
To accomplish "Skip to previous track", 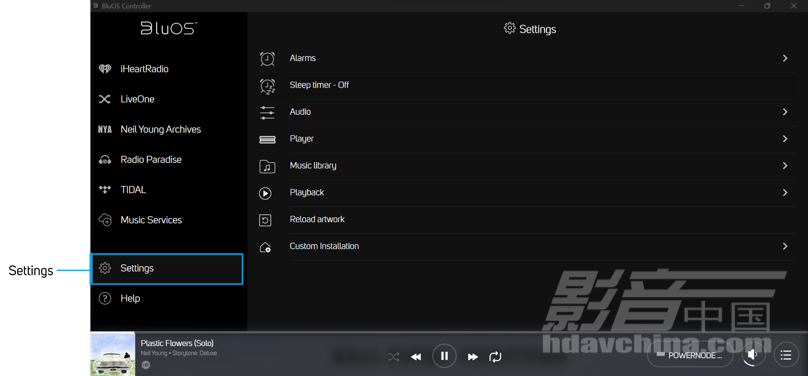I will (x=416, y=356).
